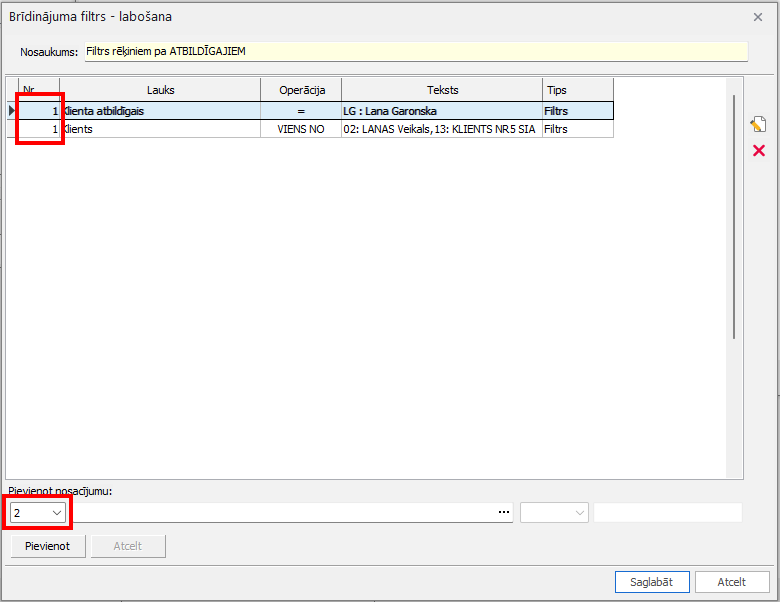
Task: Click Filtrs type cell in Klients row
Action: pyautogui.click(x=578, y=129)
